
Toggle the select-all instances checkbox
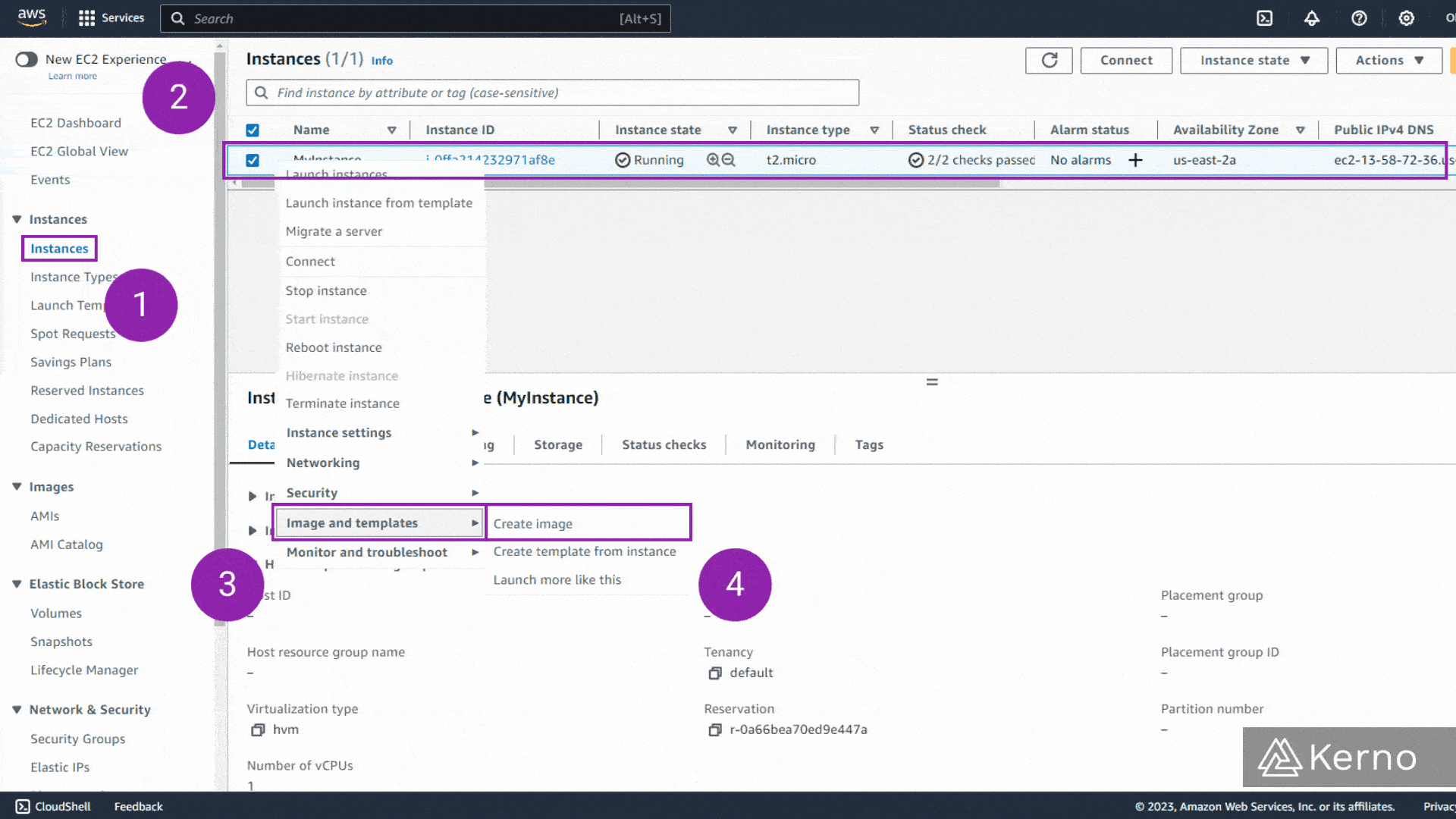[x=253, y=130]
